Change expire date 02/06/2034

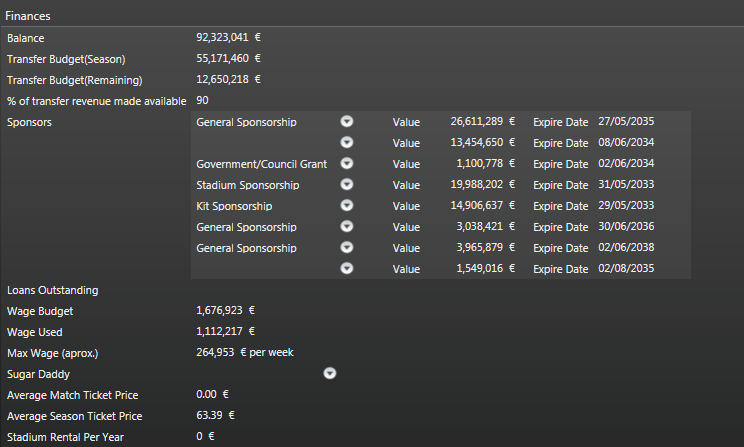[x=626, y=163]
